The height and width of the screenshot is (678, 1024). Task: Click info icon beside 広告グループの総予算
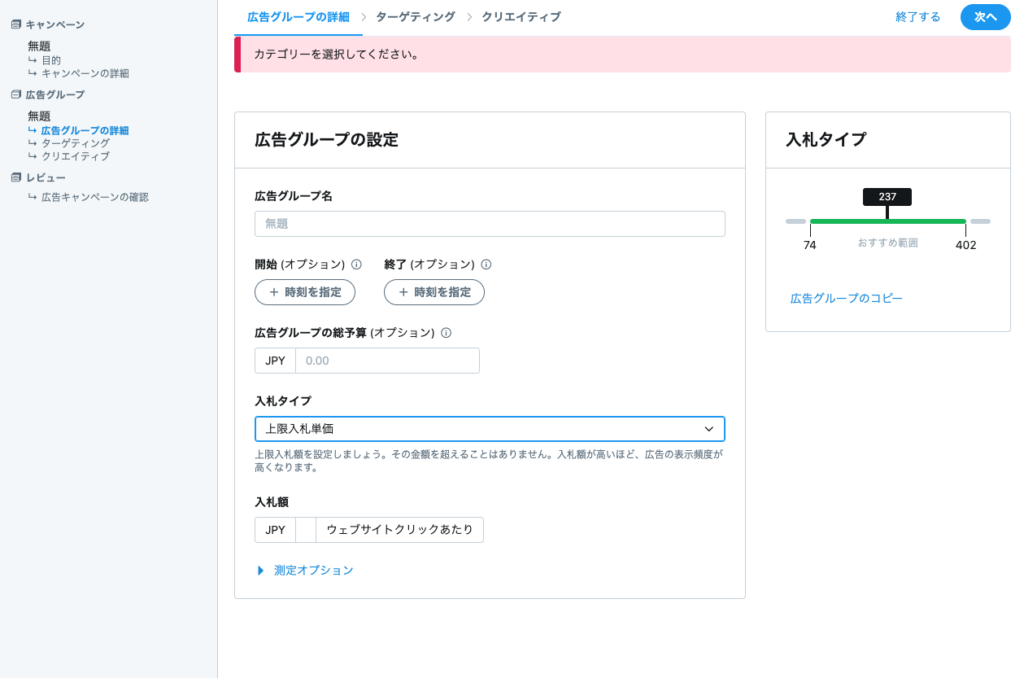446,333
